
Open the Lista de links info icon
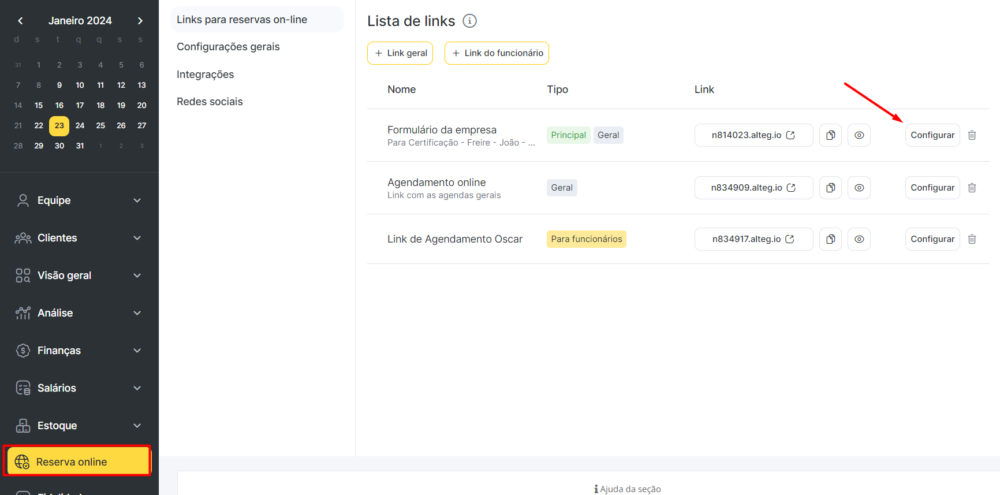tap(470, 21)
